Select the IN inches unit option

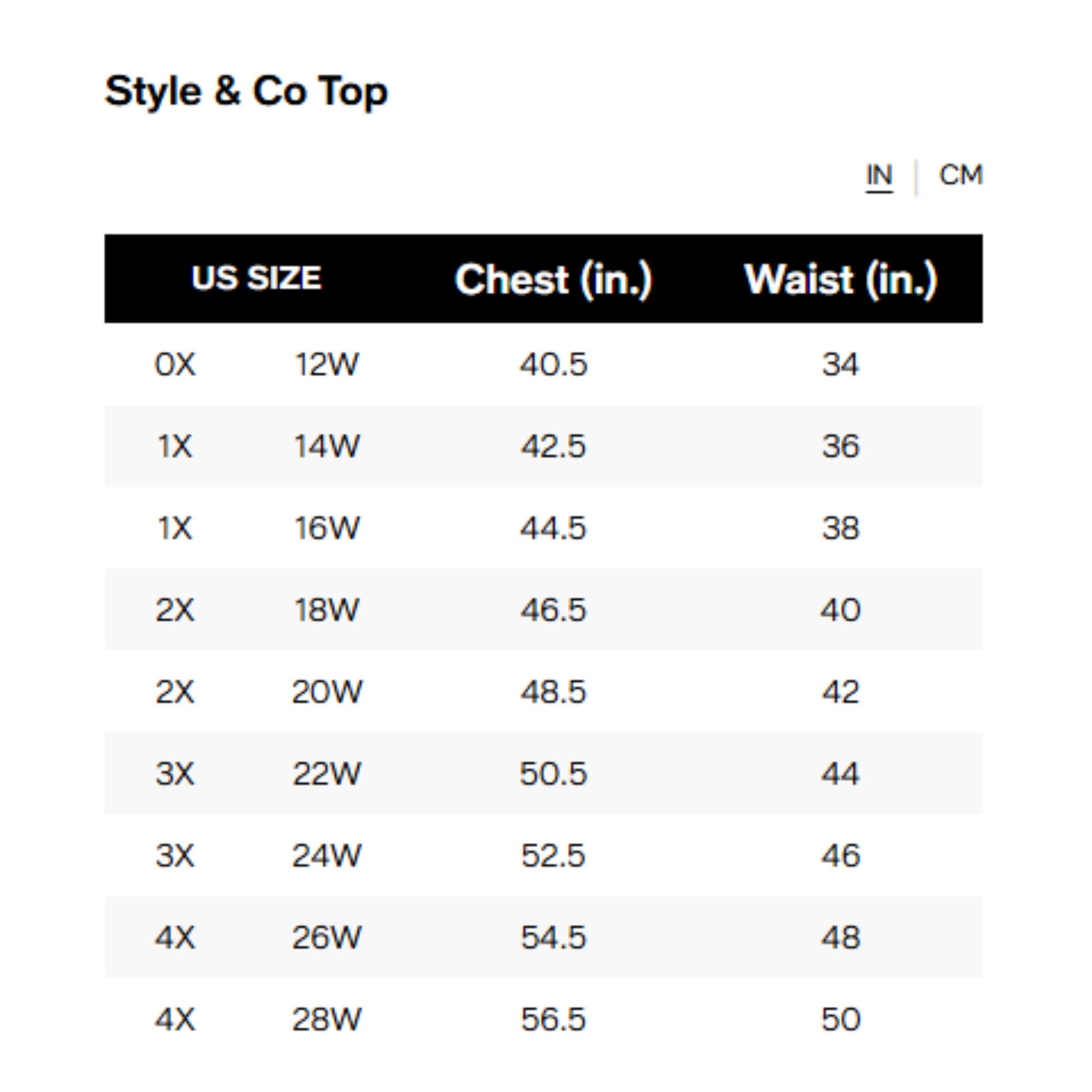879,175
